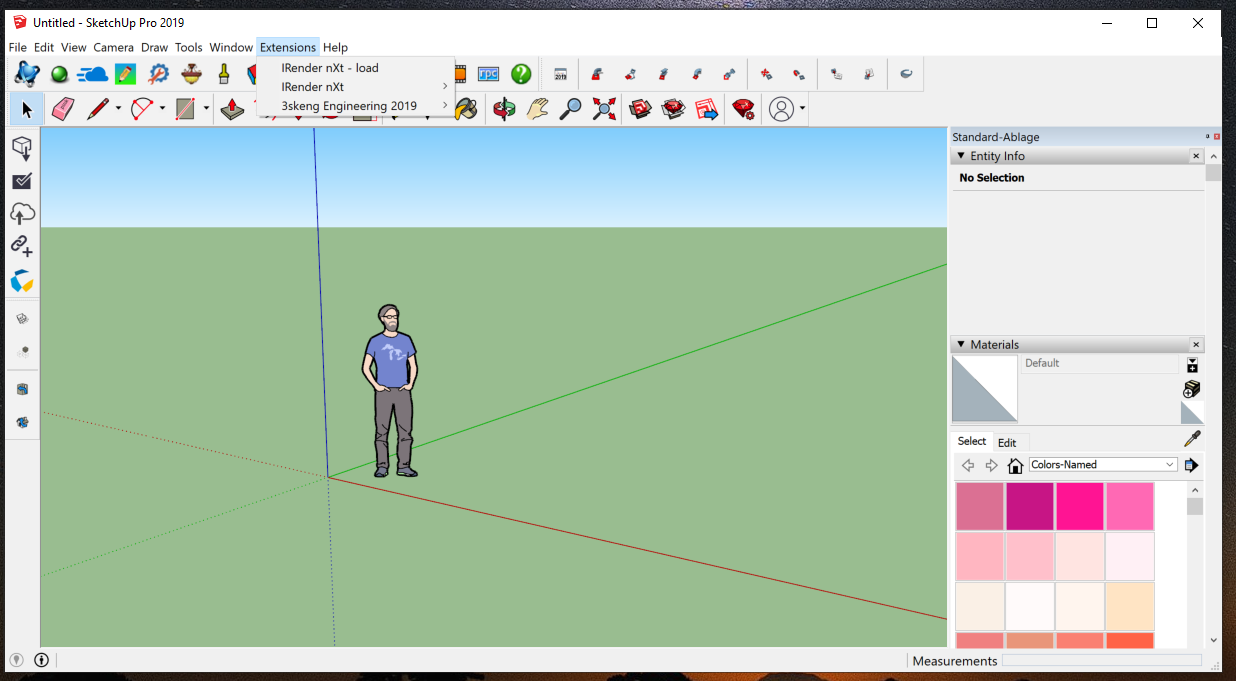This screenshot has height=681, width=1236.
Task: Pick the material eyedropper sampler
Action: (1192, 439)
